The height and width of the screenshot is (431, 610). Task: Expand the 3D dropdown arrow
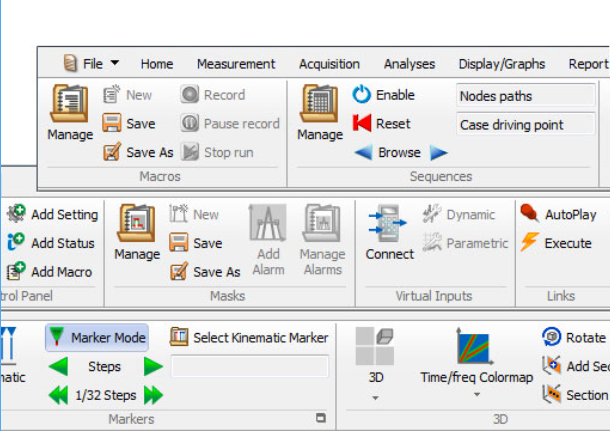coord(375,398)
